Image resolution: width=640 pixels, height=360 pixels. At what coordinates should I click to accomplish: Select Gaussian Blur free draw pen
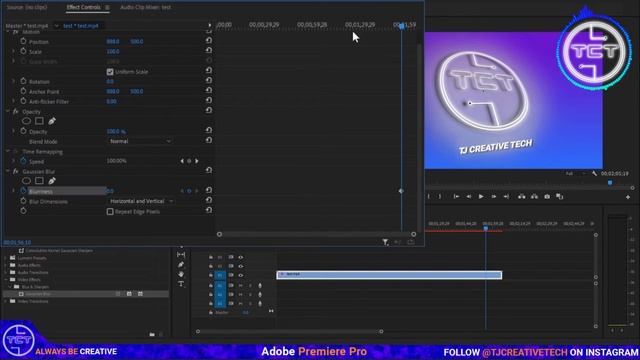pos(52,181)
